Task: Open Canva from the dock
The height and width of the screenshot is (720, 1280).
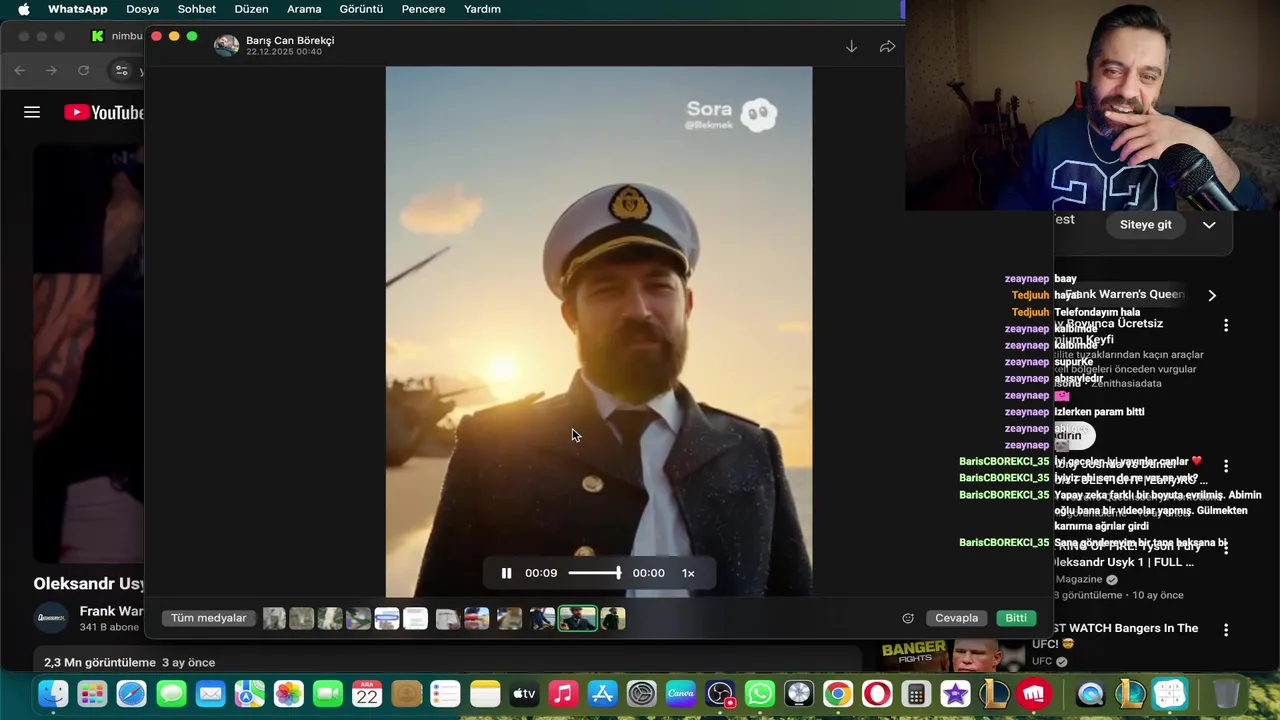Action: point(681,693)
